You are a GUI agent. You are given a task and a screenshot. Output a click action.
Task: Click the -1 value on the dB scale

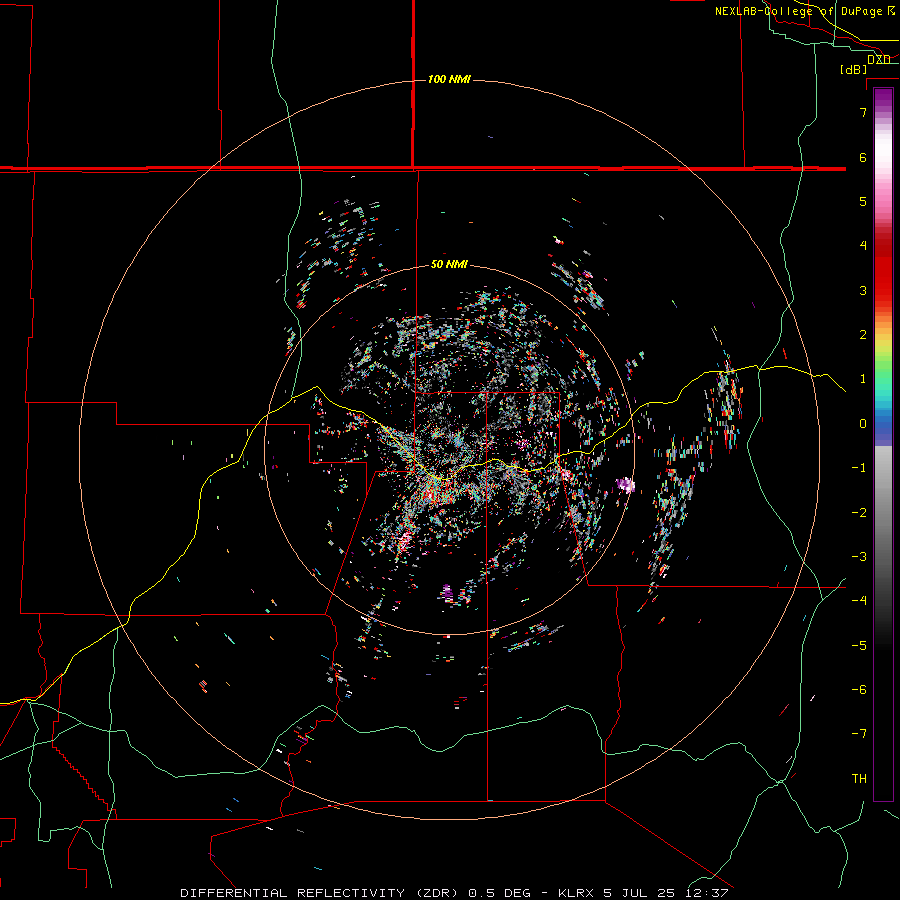coord(859,468)
